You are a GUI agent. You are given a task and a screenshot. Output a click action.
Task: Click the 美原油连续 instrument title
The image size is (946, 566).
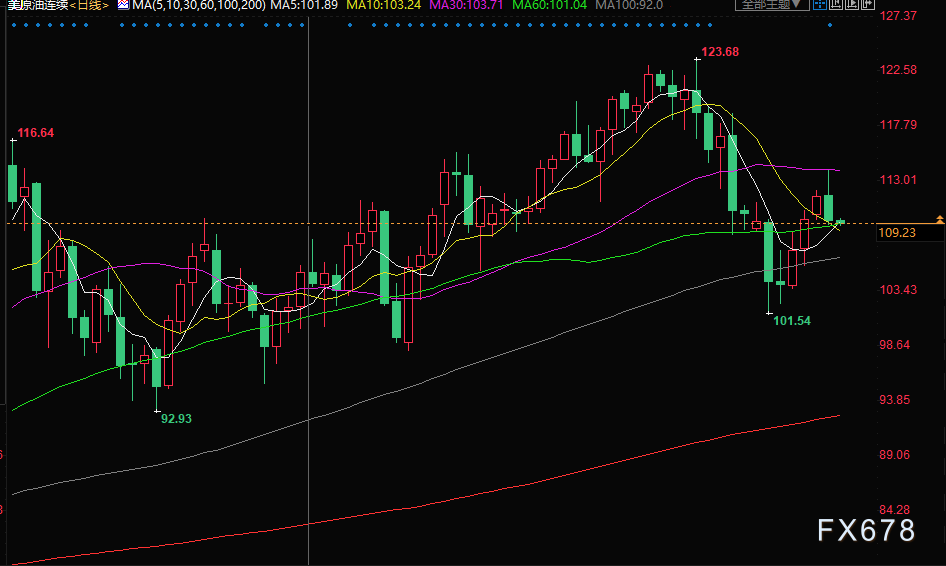(37, 5)
